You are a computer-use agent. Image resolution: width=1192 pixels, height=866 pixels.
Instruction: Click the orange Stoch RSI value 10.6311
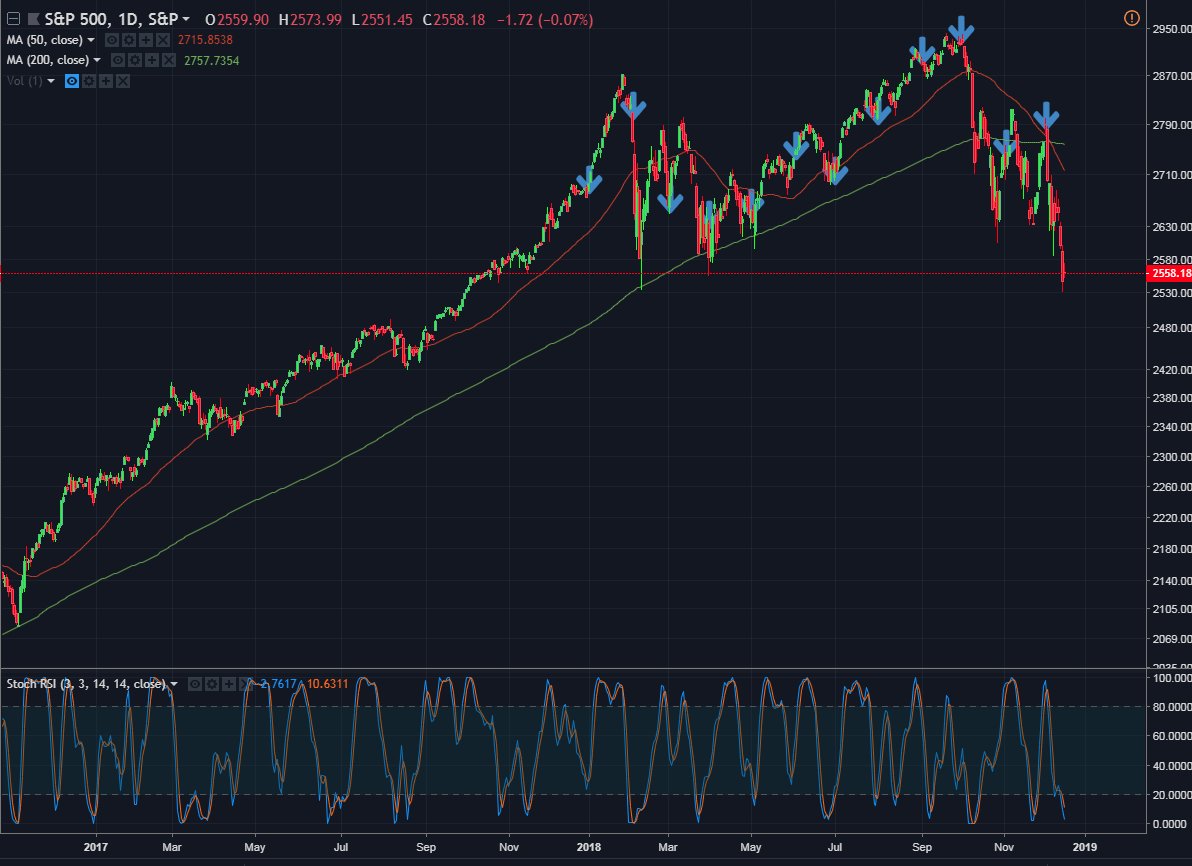pos(327,684)
